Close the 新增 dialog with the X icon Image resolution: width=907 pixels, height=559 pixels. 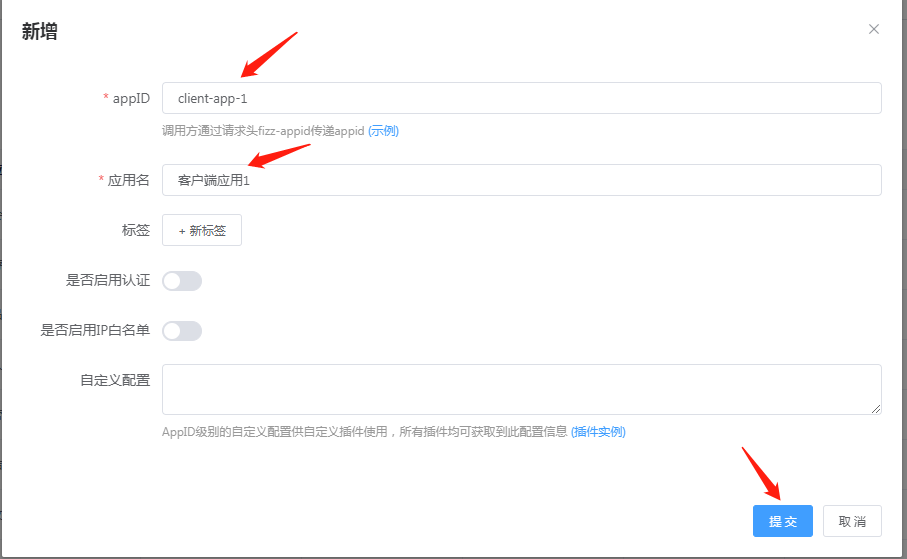[873, 29]
